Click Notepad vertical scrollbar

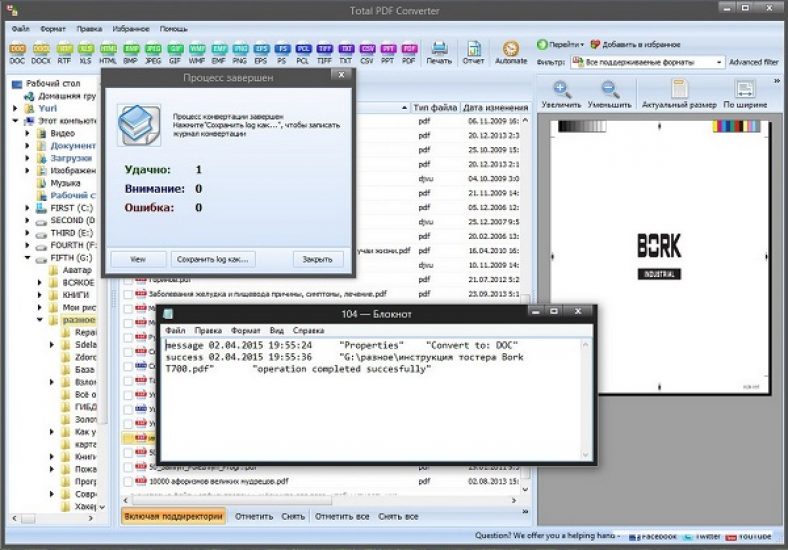585,400
